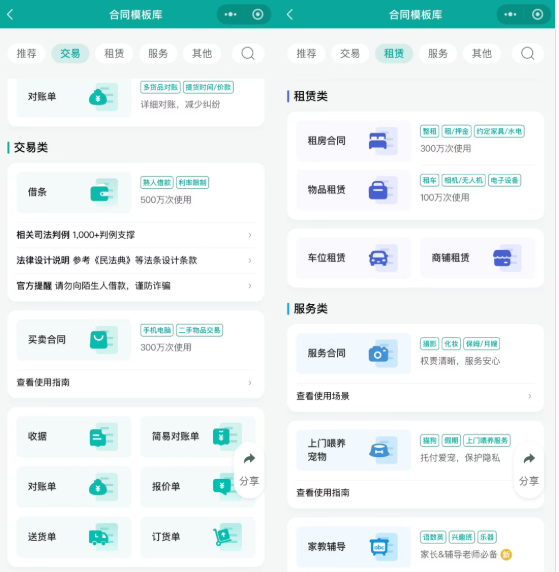Open search on the left screen

tap(248, 54)
